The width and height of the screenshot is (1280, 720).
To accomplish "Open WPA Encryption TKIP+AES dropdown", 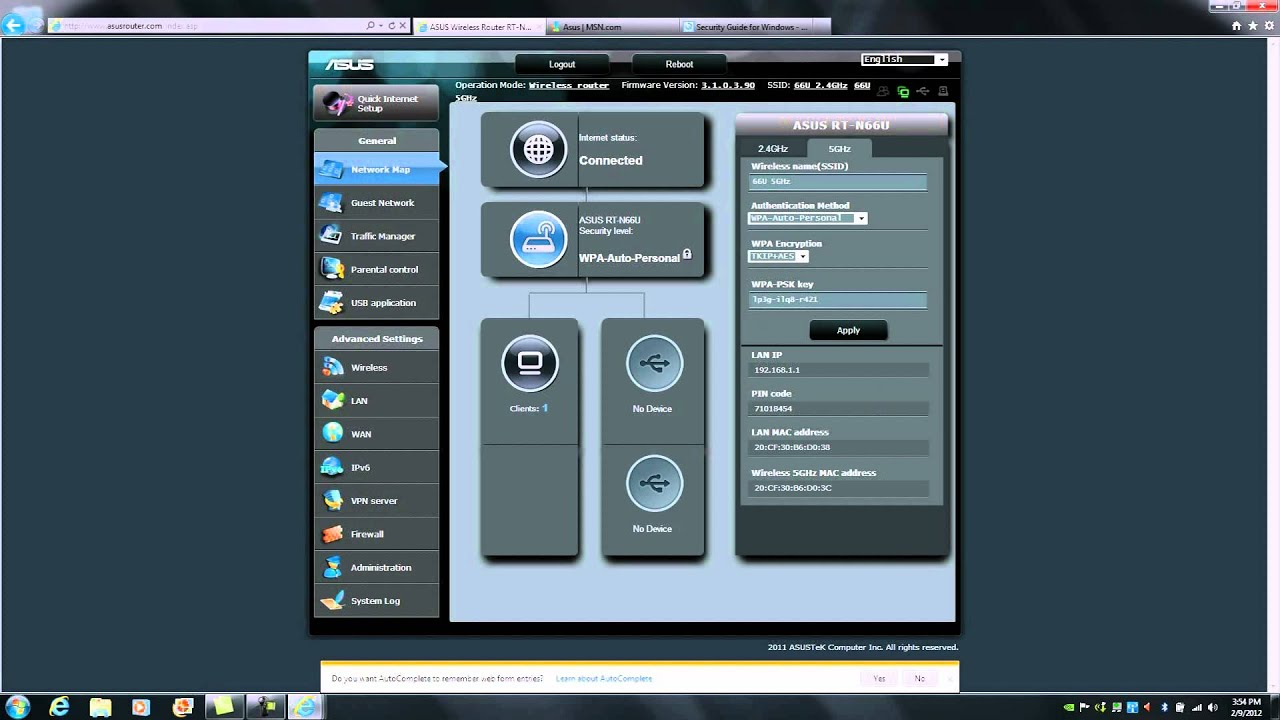I will [x=778, y=257].
